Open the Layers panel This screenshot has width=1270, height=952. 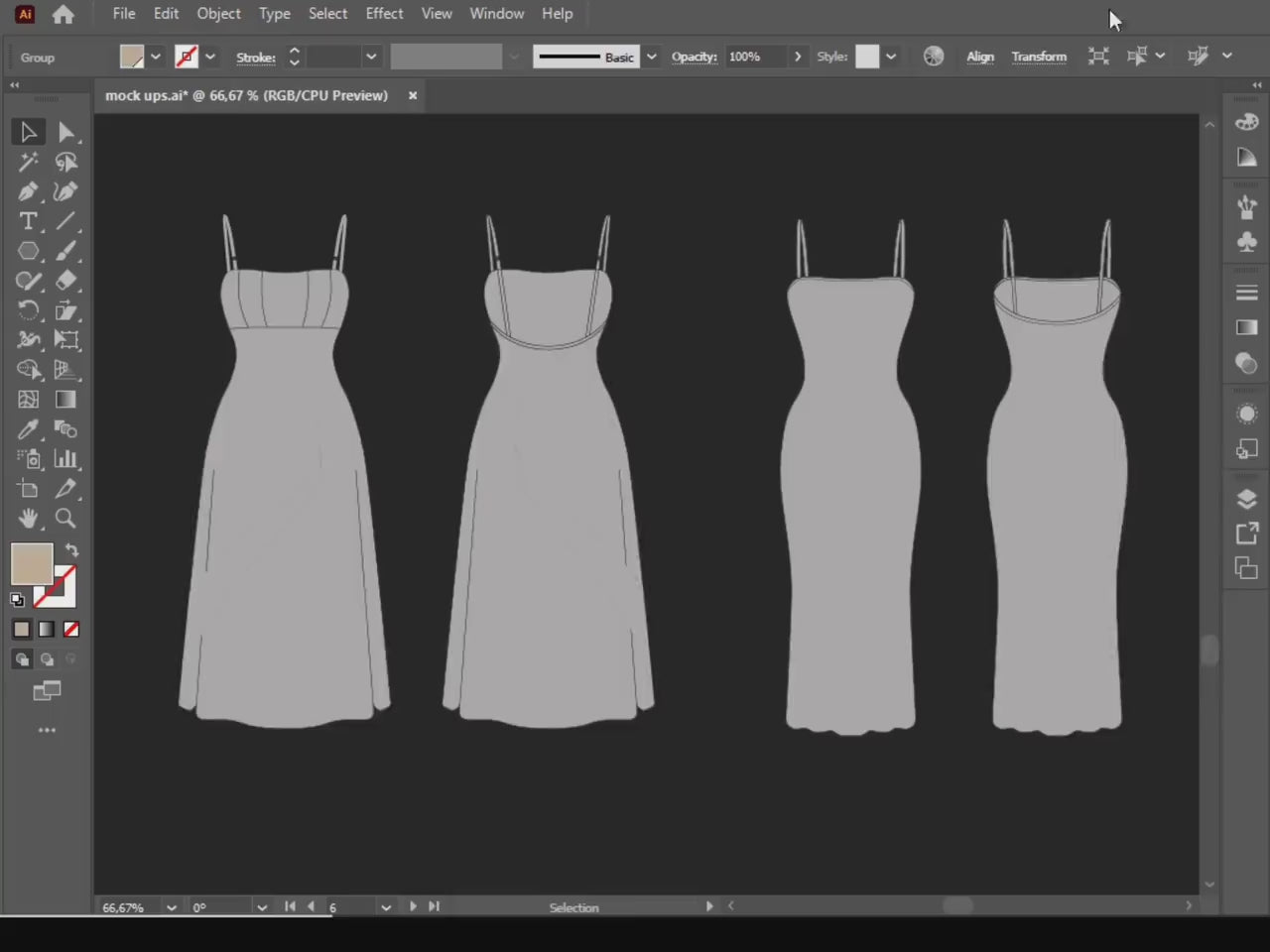pos(1247,500)
